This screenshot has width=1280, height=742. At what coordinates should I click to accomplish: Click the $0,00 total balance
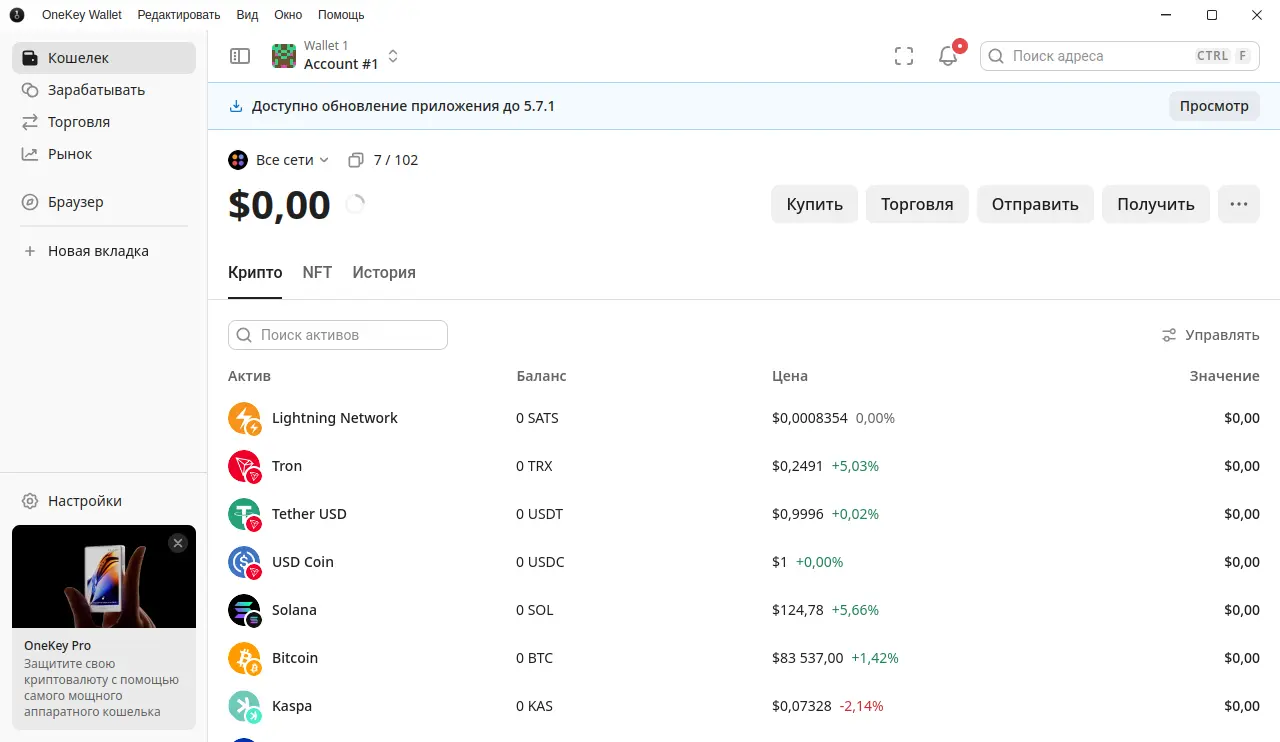pyautogui.click(x=279, y=205)
